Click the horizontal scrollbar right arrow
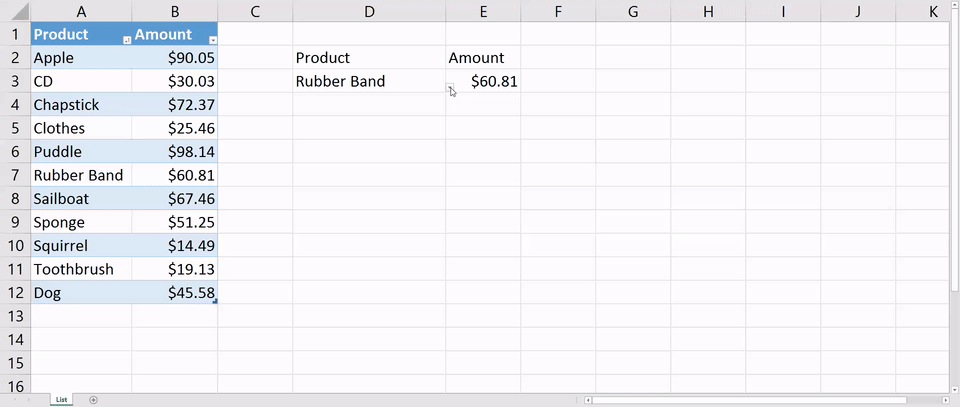The height and width of the screenshot is (407, 960). (x=945, y=400)
